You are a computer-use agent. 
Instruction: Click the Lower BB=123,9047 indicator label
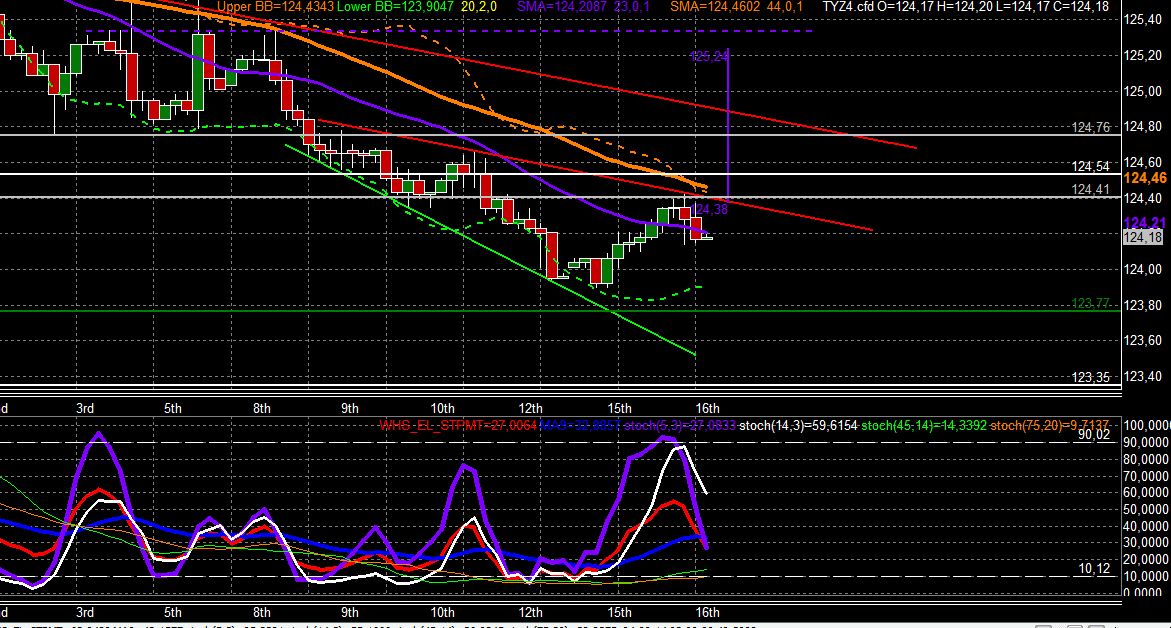point(395,7)
